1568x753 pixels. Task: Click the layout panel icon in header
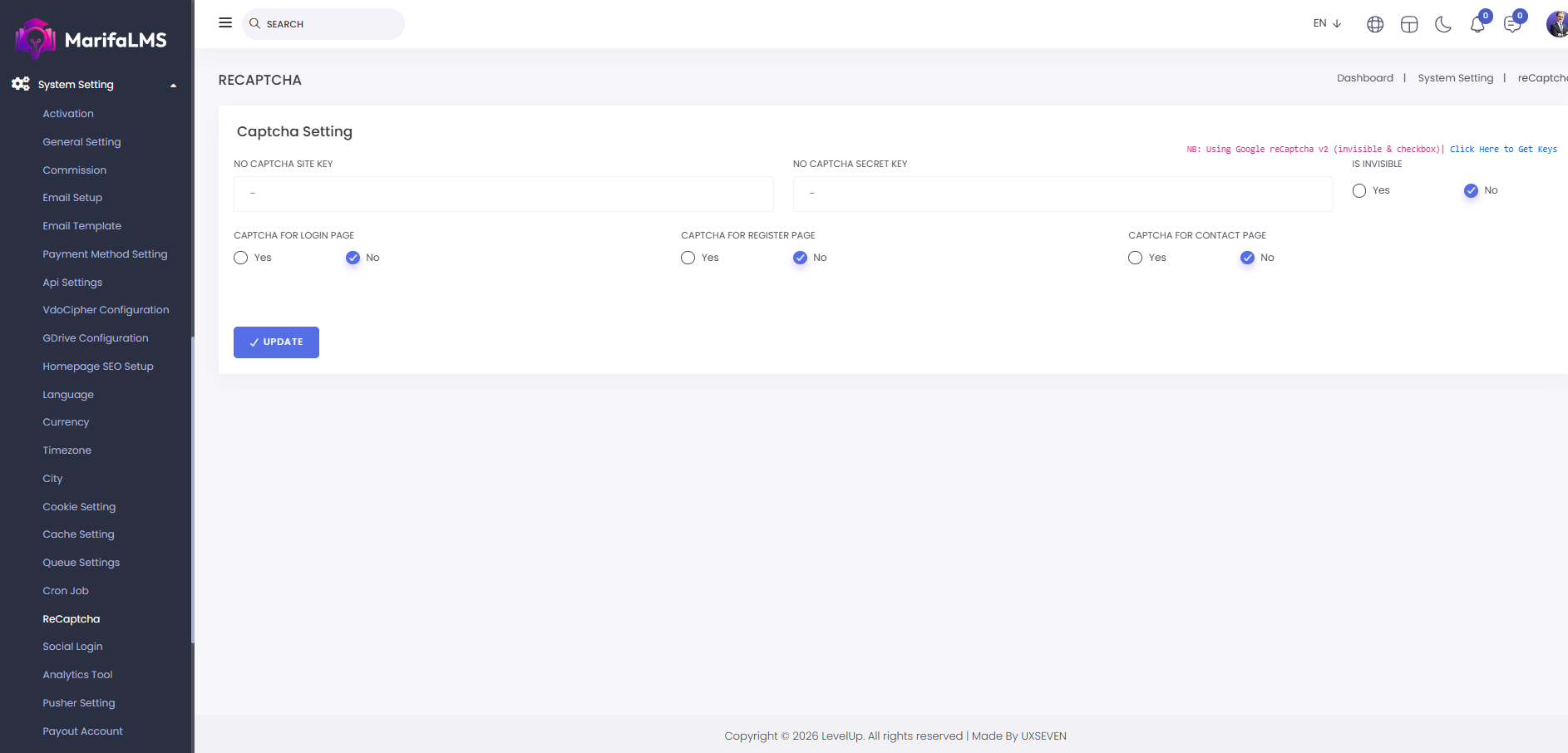pos(1409,25)
